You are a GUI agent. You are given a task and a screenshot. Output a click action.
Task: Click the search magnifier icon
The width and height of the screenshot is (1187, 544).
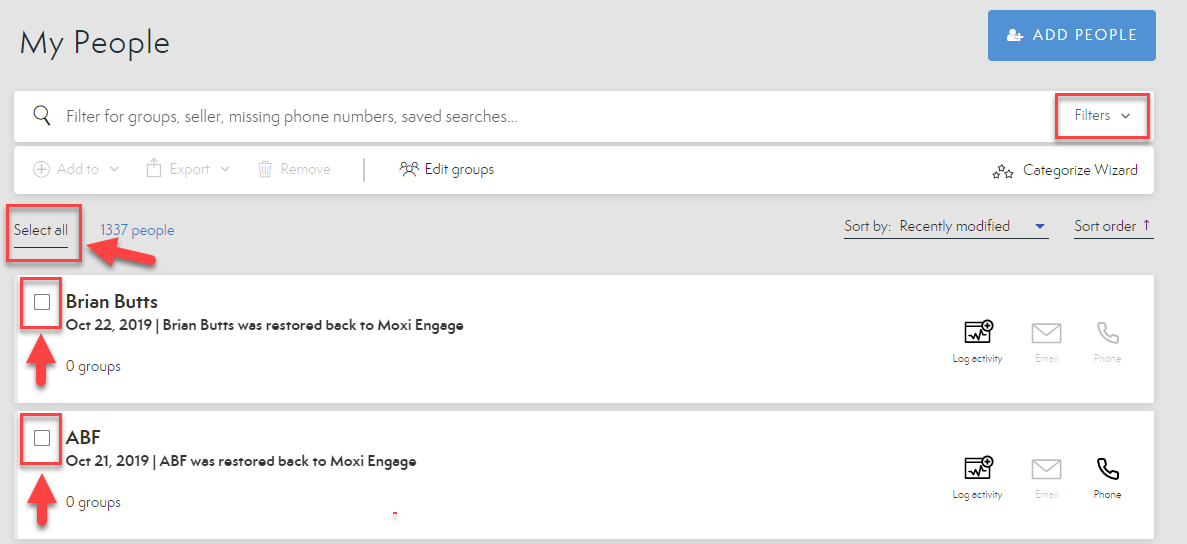tap(42, 116)
